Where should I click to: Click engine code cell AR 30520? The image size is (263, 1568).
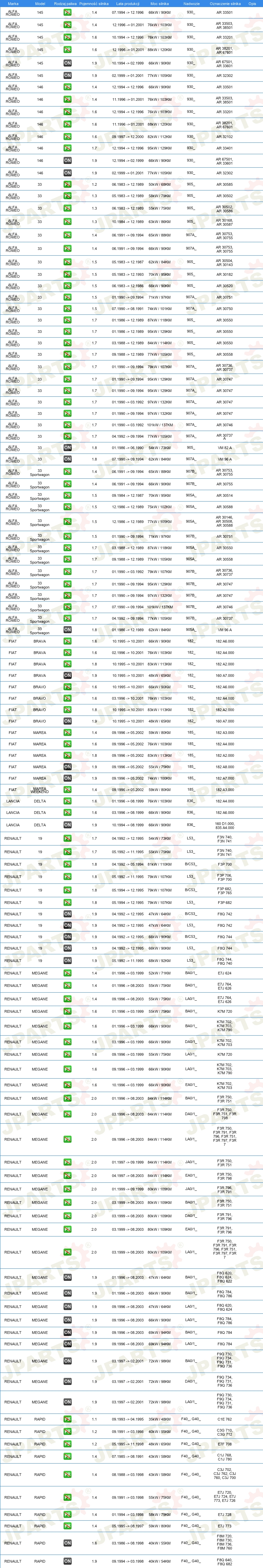pyautogui.click(x=224, y=286)
